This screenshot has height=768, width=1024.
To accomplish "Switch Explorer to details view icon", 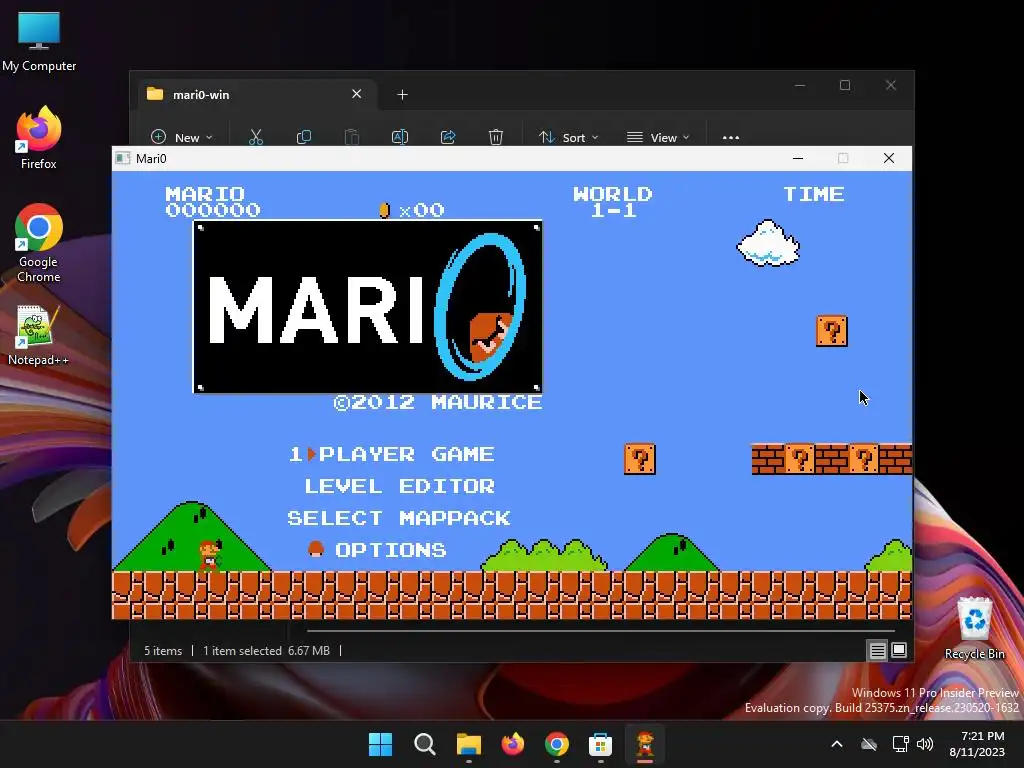I will [x=877, y=650].
